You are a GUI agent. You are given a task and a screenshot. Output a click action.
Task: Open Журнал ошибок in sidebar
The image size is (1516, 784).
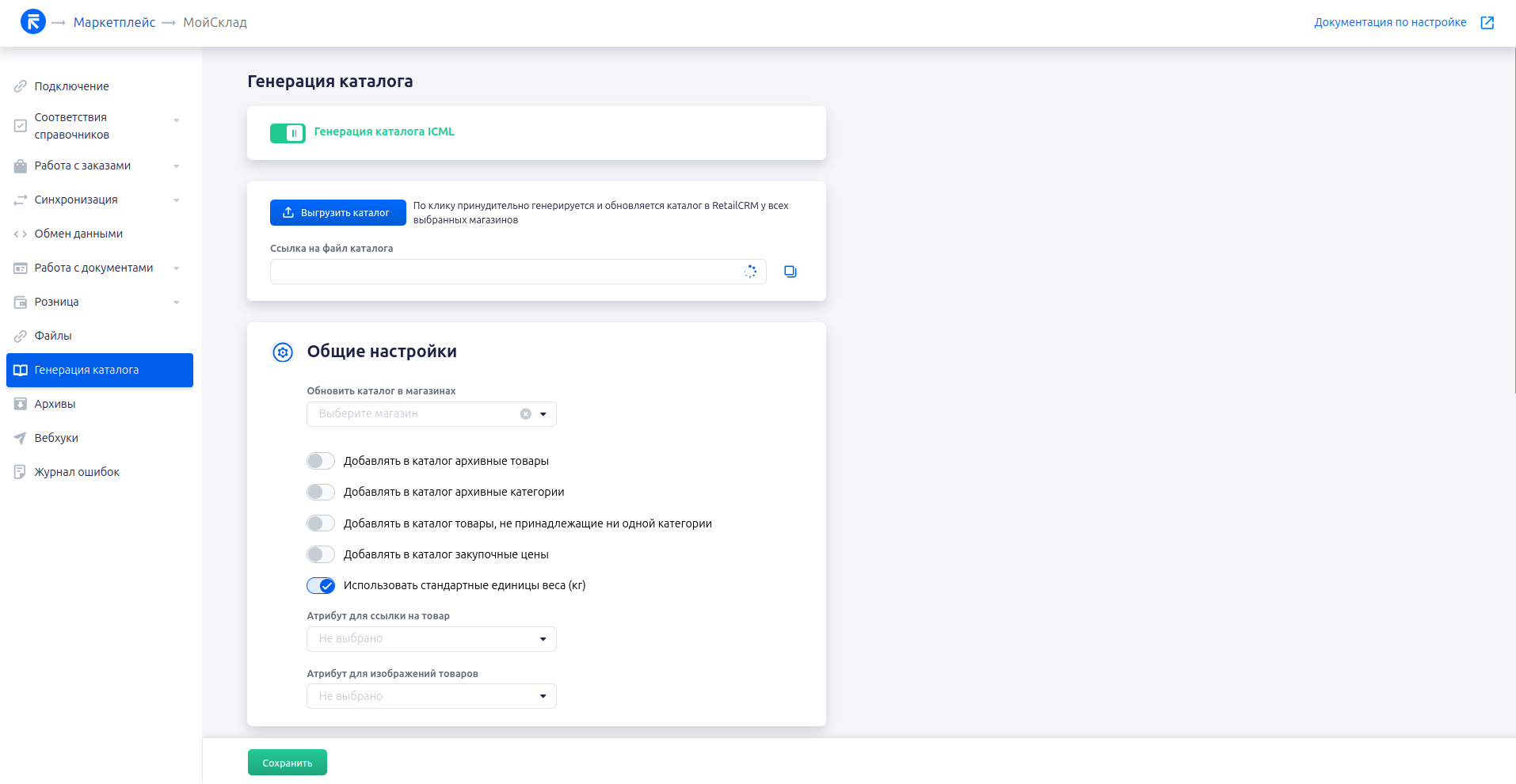(x=77, y=472)
